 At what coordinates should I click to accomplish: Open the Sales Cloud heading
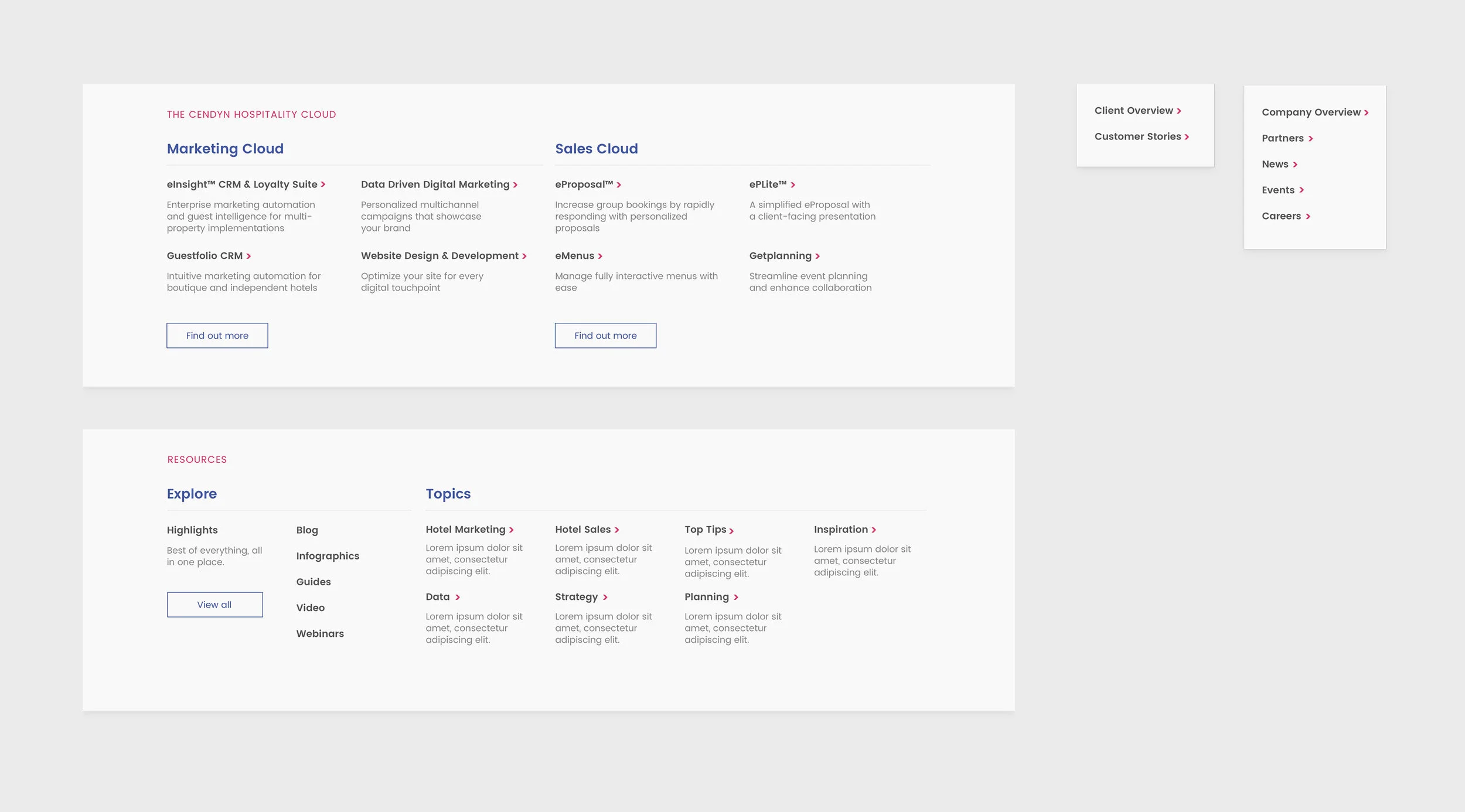click(597, 149)
